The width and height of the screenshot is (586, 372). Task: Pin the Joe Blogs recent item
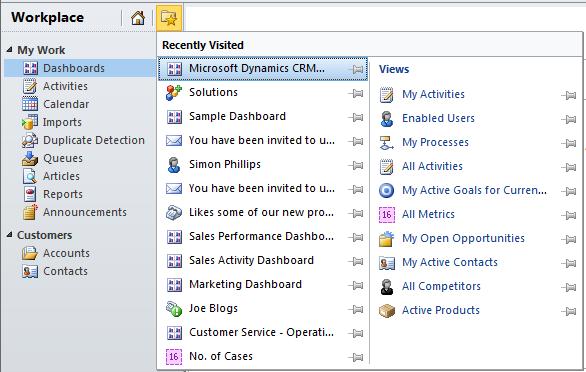(356, 309)
